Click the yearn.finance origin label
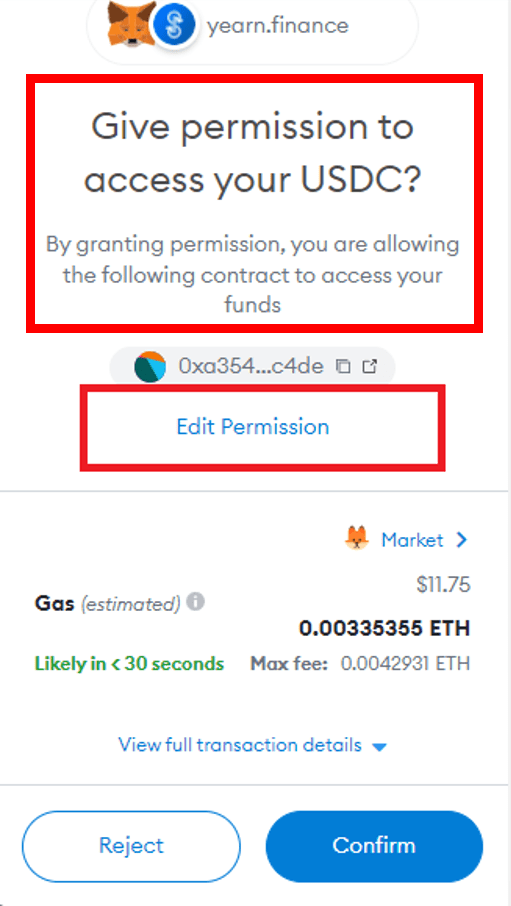 (x=278, y=26)
